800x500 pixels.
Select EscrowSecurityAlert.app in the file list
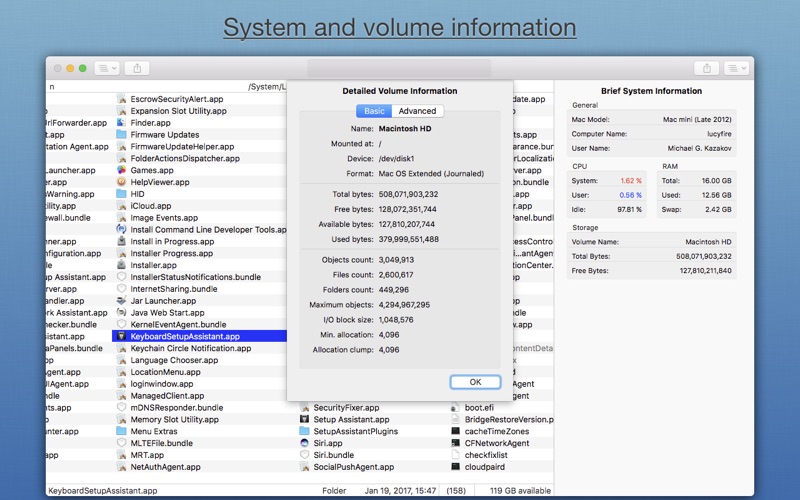pos(199,99)
